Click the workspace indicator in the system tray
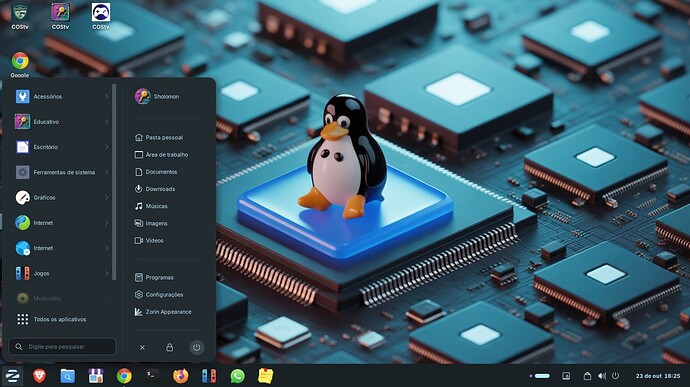The width and height of the screenshot is (690, 387). coord(540,376)
